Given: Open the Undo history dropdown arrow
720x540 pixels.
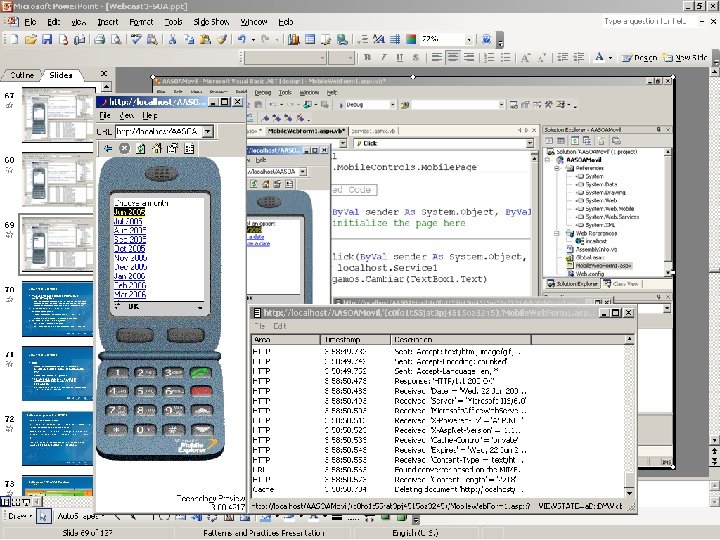Looking at the screenshot, I should pyautogui.click(x=253, y=39).
